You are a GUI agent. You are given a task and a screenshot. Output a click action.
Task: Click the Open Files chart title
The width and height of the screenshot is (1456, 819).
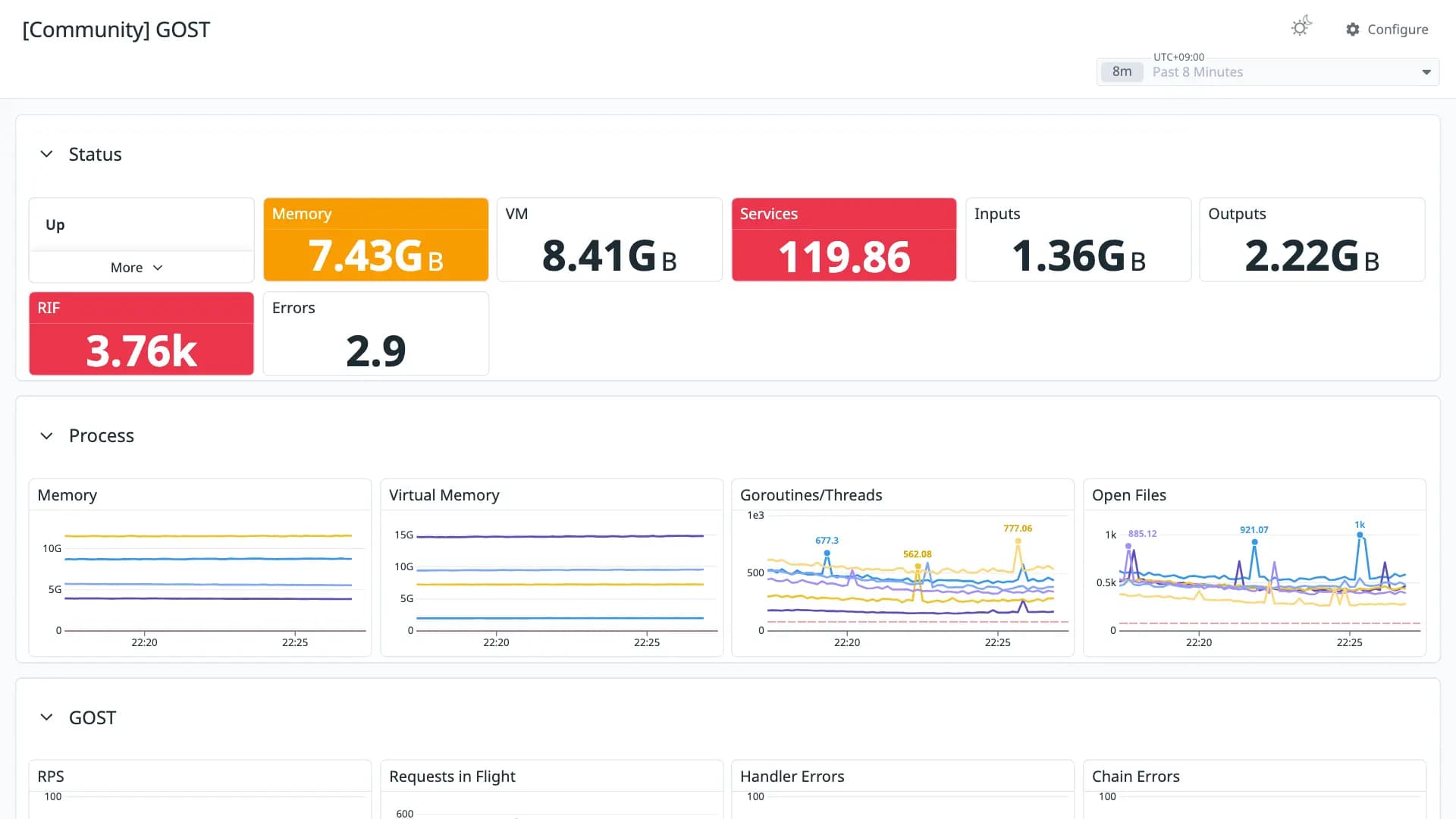1129,495
